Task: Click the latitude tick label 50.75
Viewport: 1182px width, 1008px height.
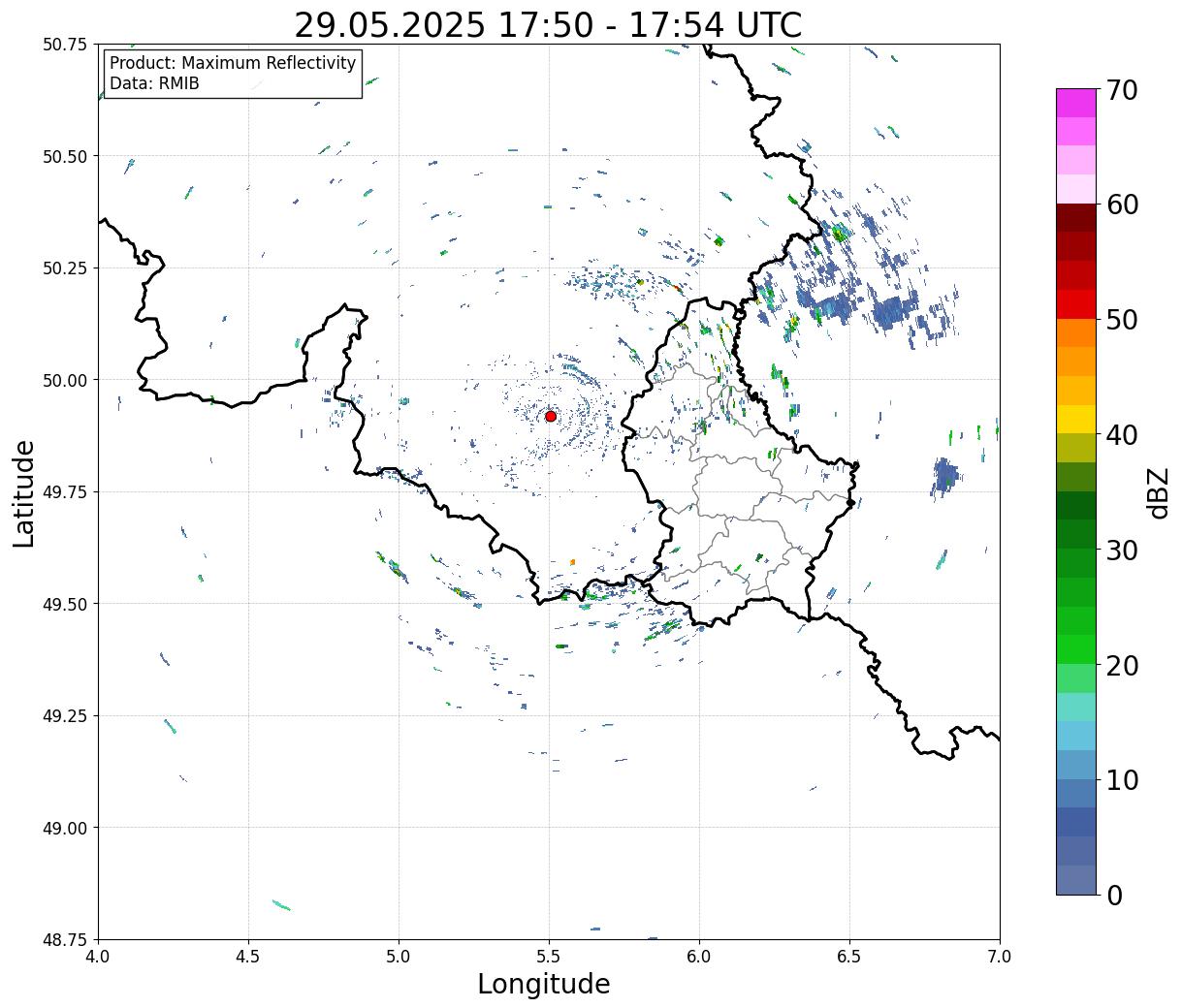Action: [x=65, y=45]
